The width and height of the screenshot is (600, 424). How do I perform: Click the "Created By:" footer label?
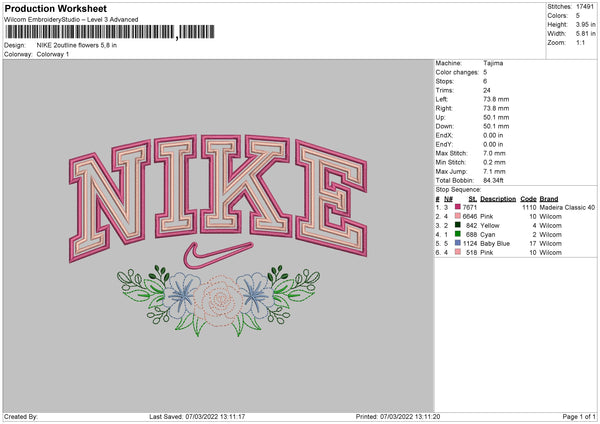21,416
